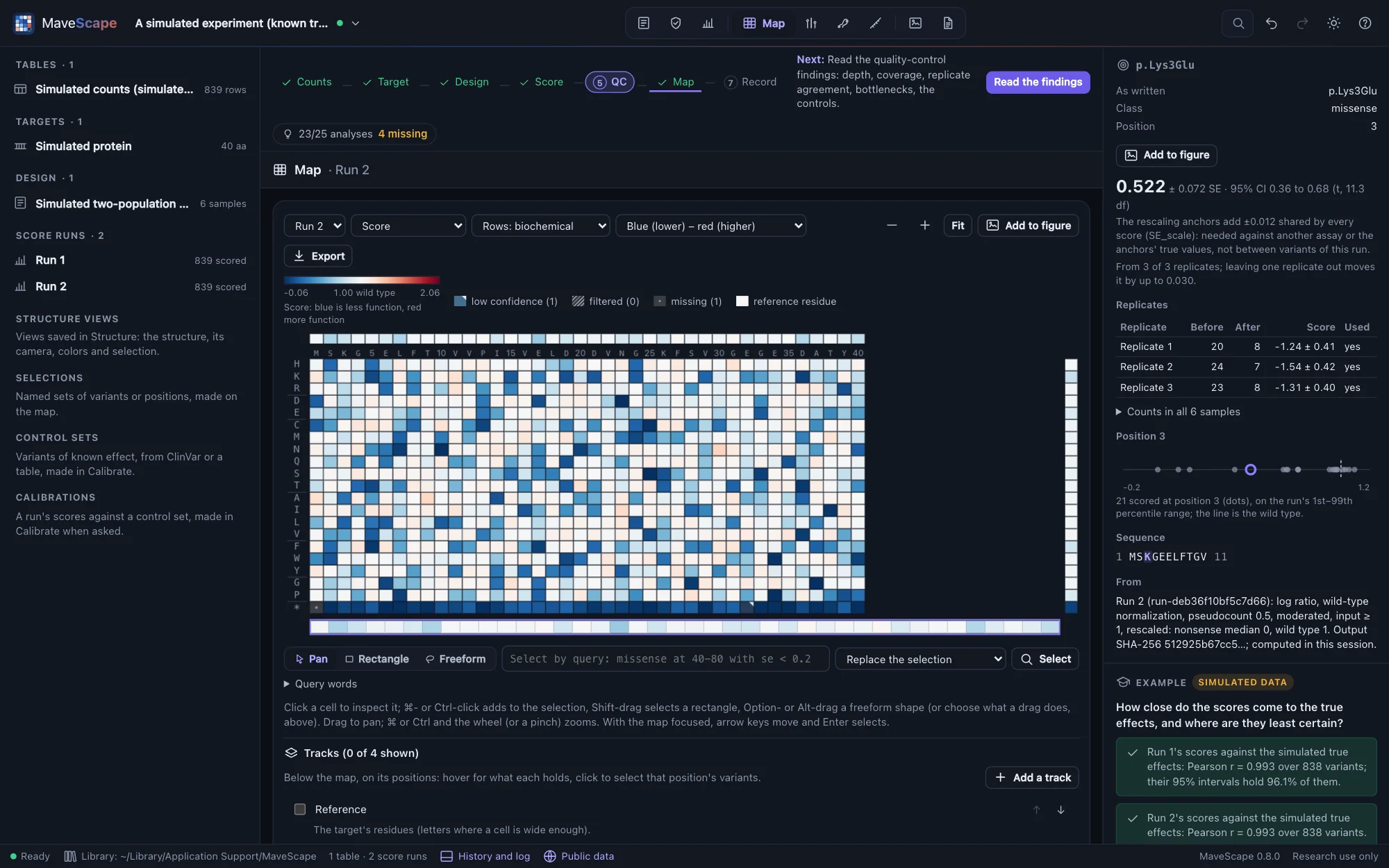Go to the QC workflow step
Image resolution: width=1389 pixels, height=868 pixels.
coord(610,82)
